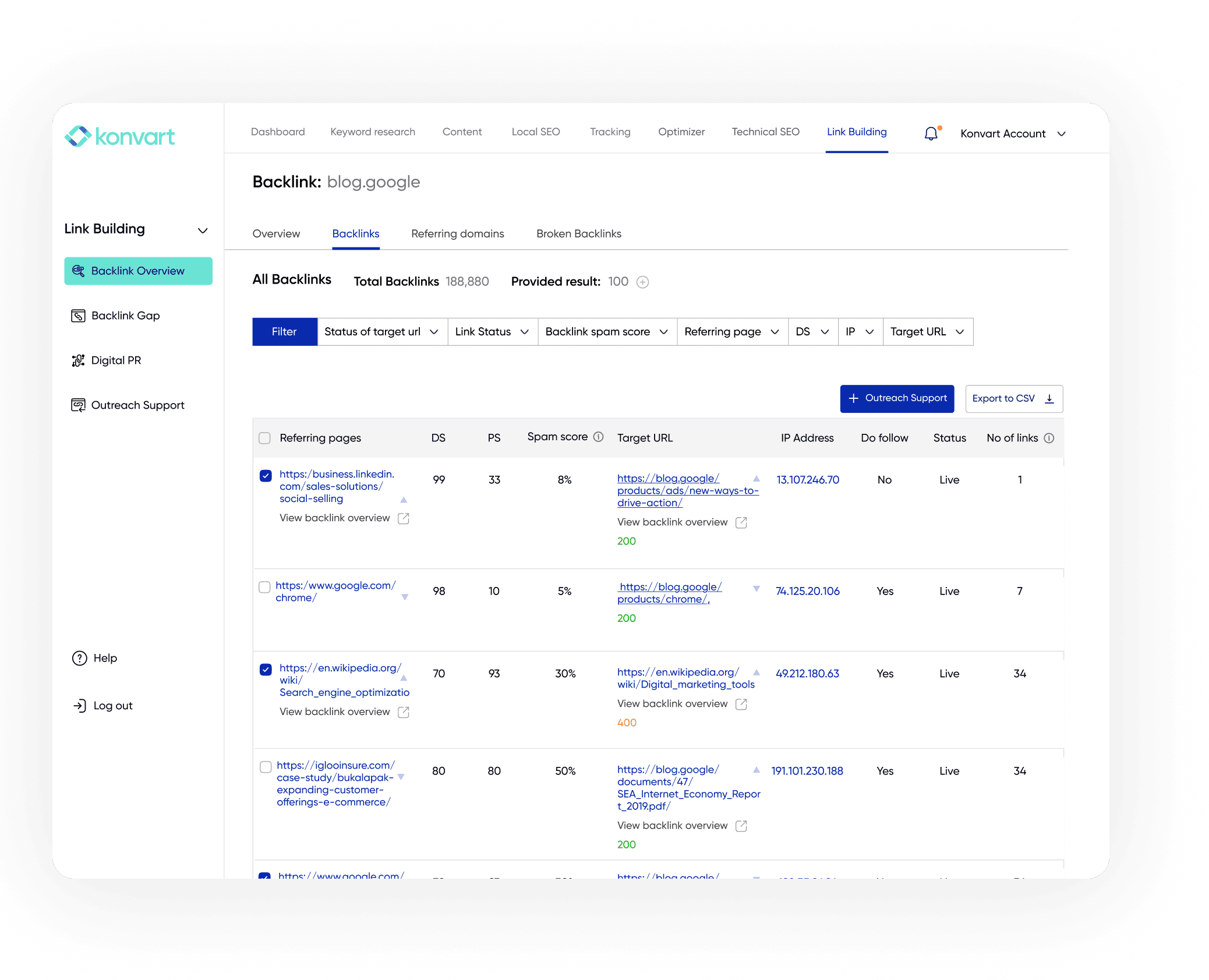Select the Backlink Gap sidebar icon
Screen dimensions: 1209x980
click(79, 315)
